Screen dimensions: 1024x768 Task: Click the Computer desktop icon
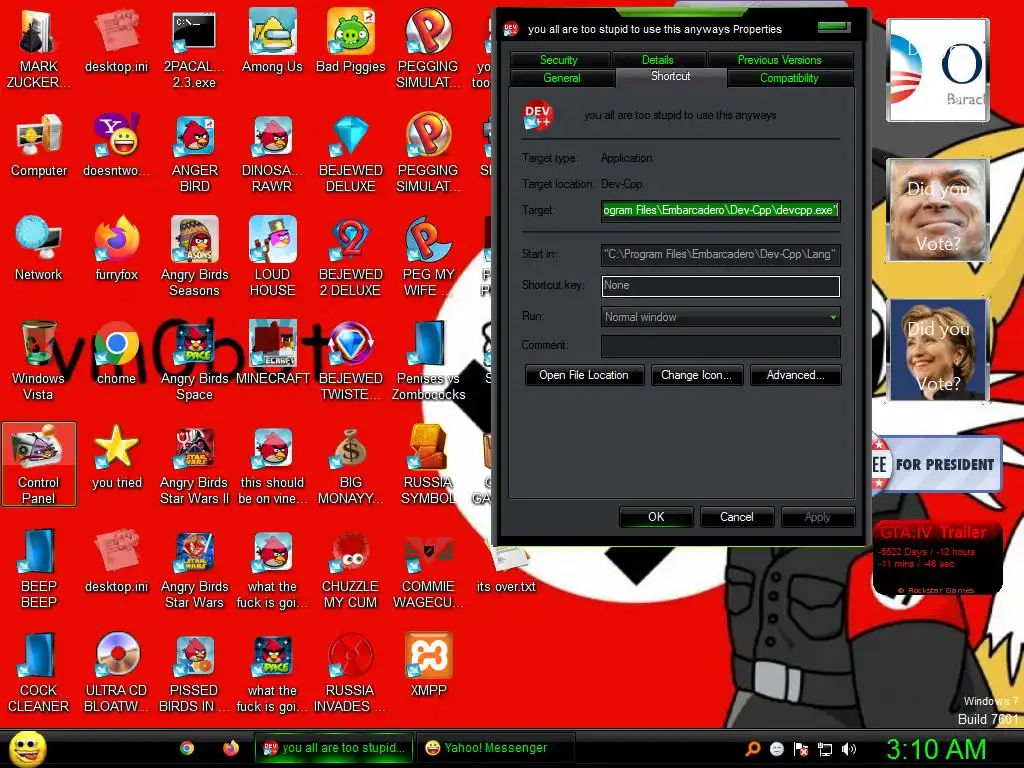click(x=39, y=145)
